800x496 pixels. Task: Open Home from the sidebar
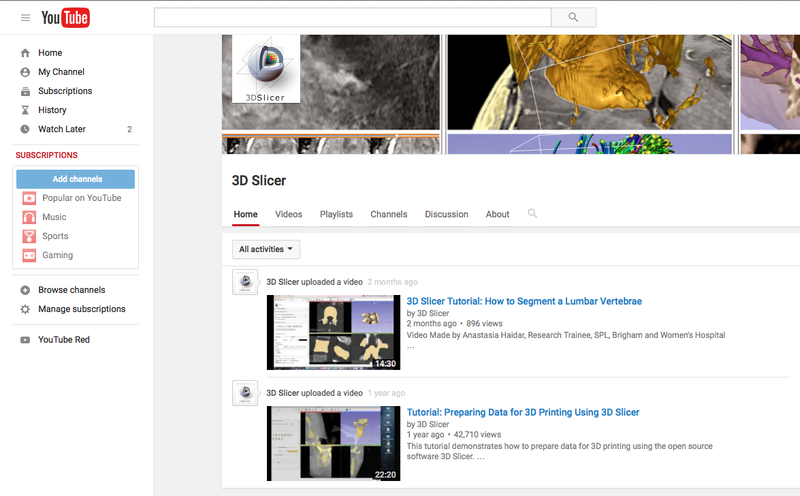[x=50, y=53]
